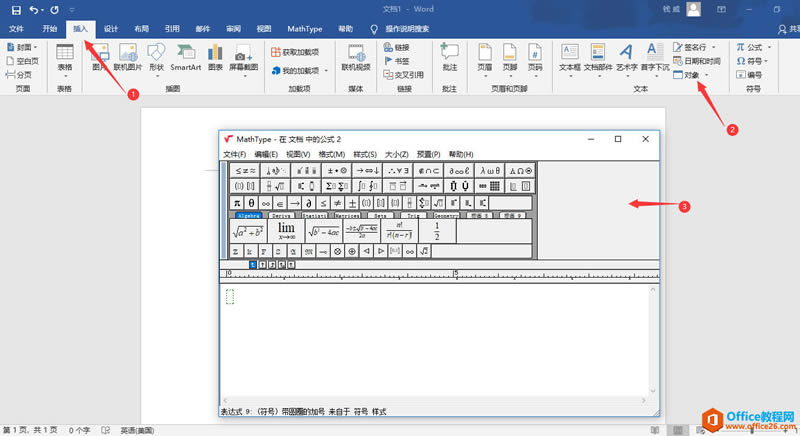
Task: Insert the infinity symbol from small bar
Action: [265, 203]
